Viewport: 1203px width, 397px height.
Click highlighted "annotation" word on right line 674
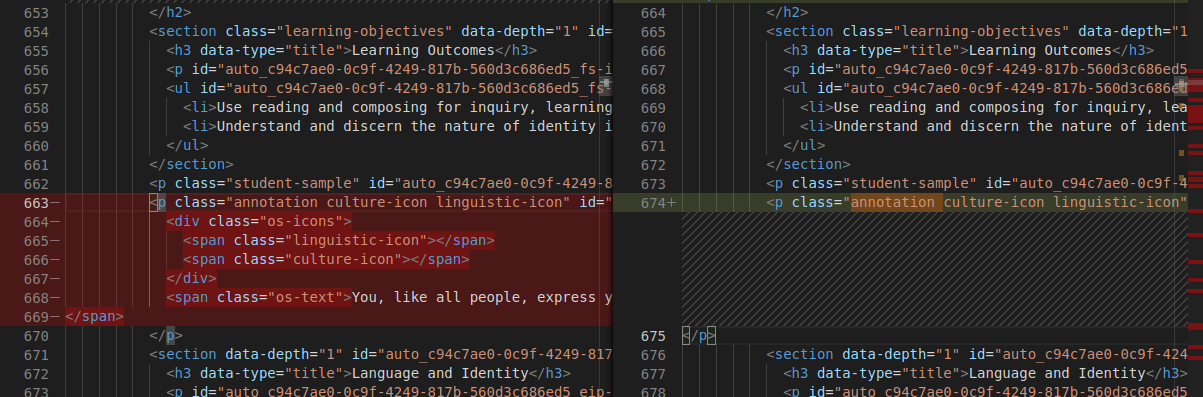pyautogui.click(x=892, y=203)
